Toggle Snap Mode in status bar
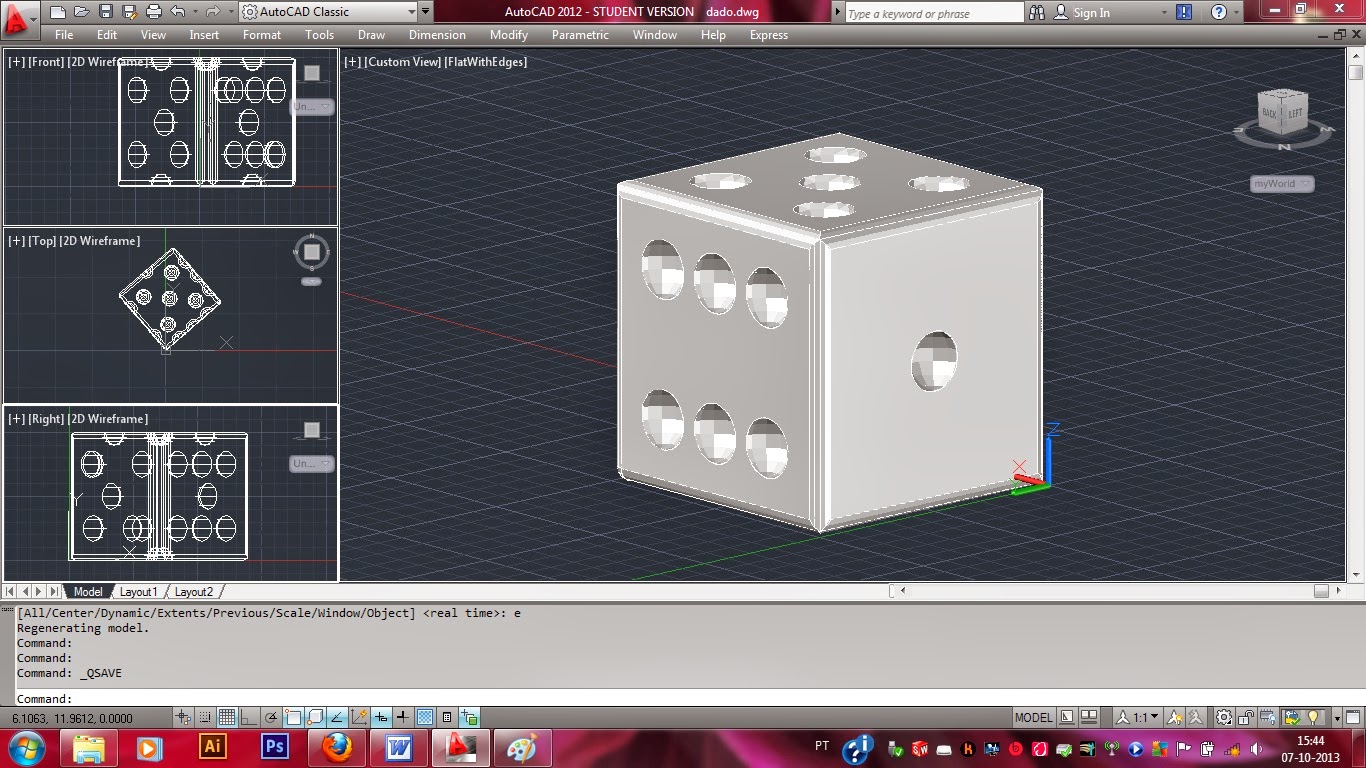 205,717
